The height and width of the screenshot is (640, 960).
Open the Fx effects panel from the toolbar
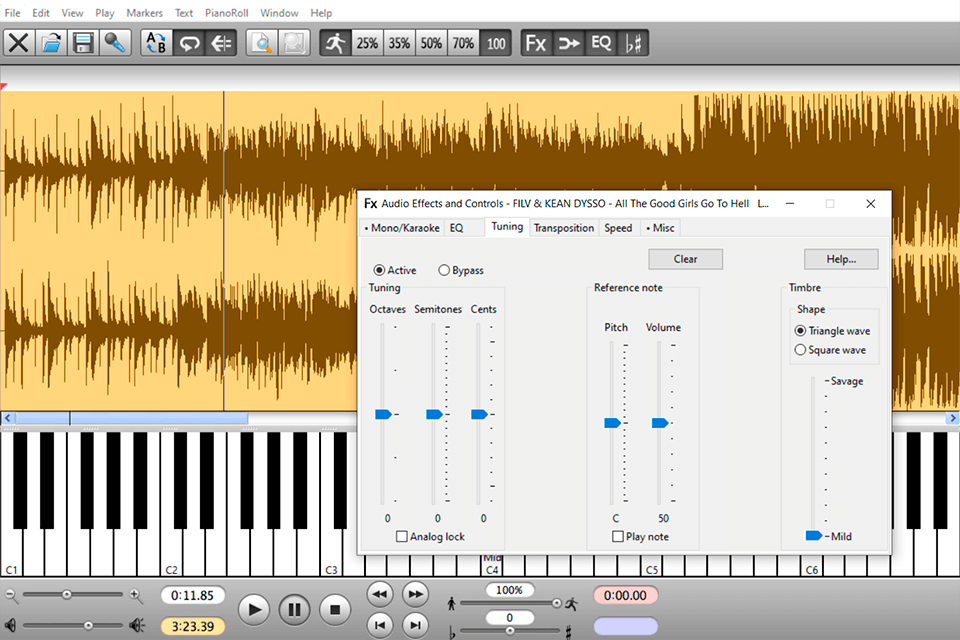[535, 43]
